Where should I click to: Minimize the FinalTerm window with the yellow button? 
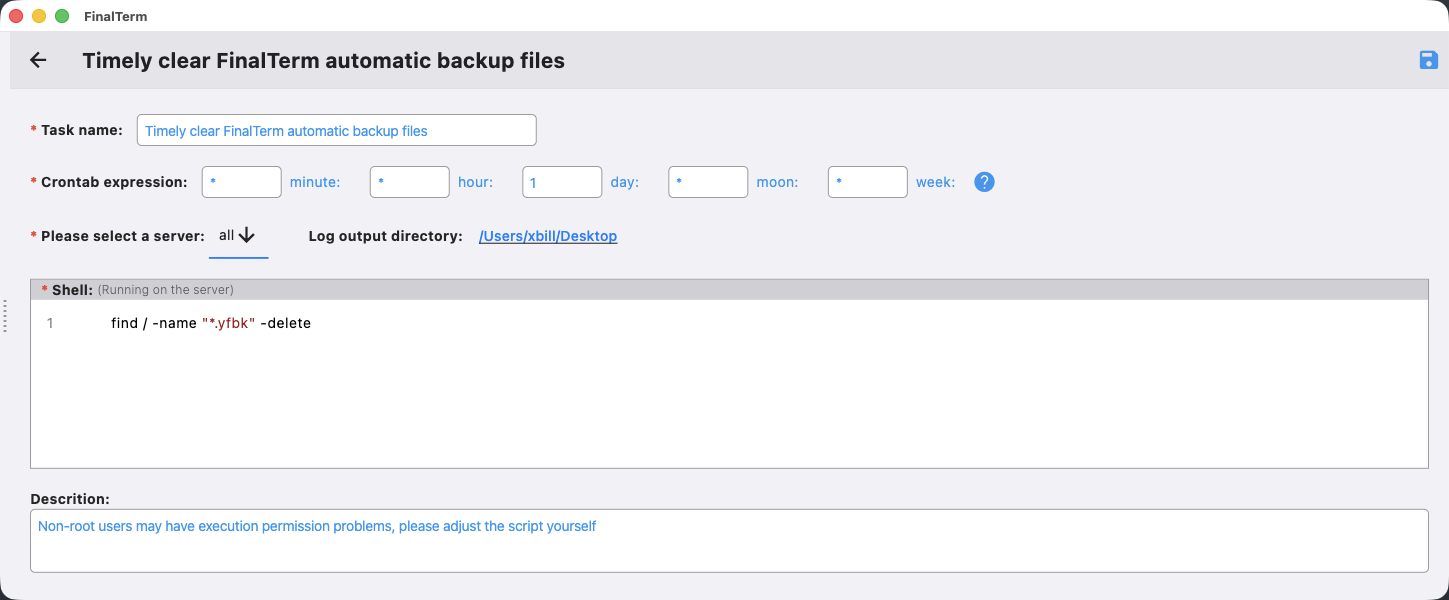click(39, 16)
